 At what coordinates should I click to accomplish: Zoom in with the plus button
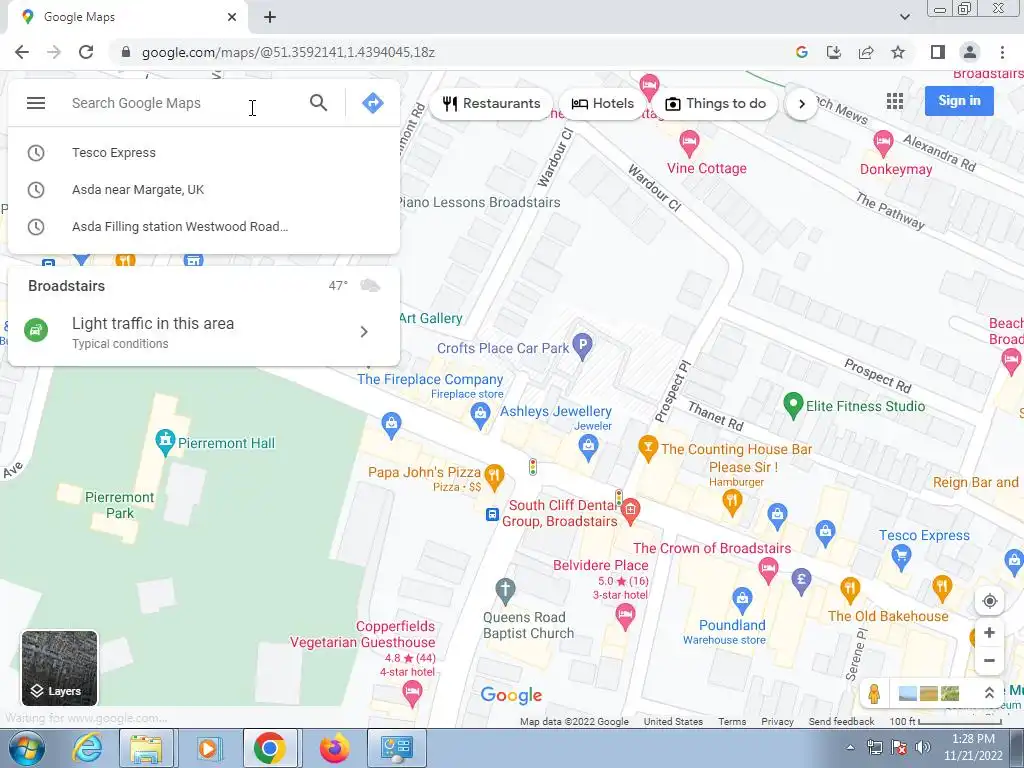point(989,632)
